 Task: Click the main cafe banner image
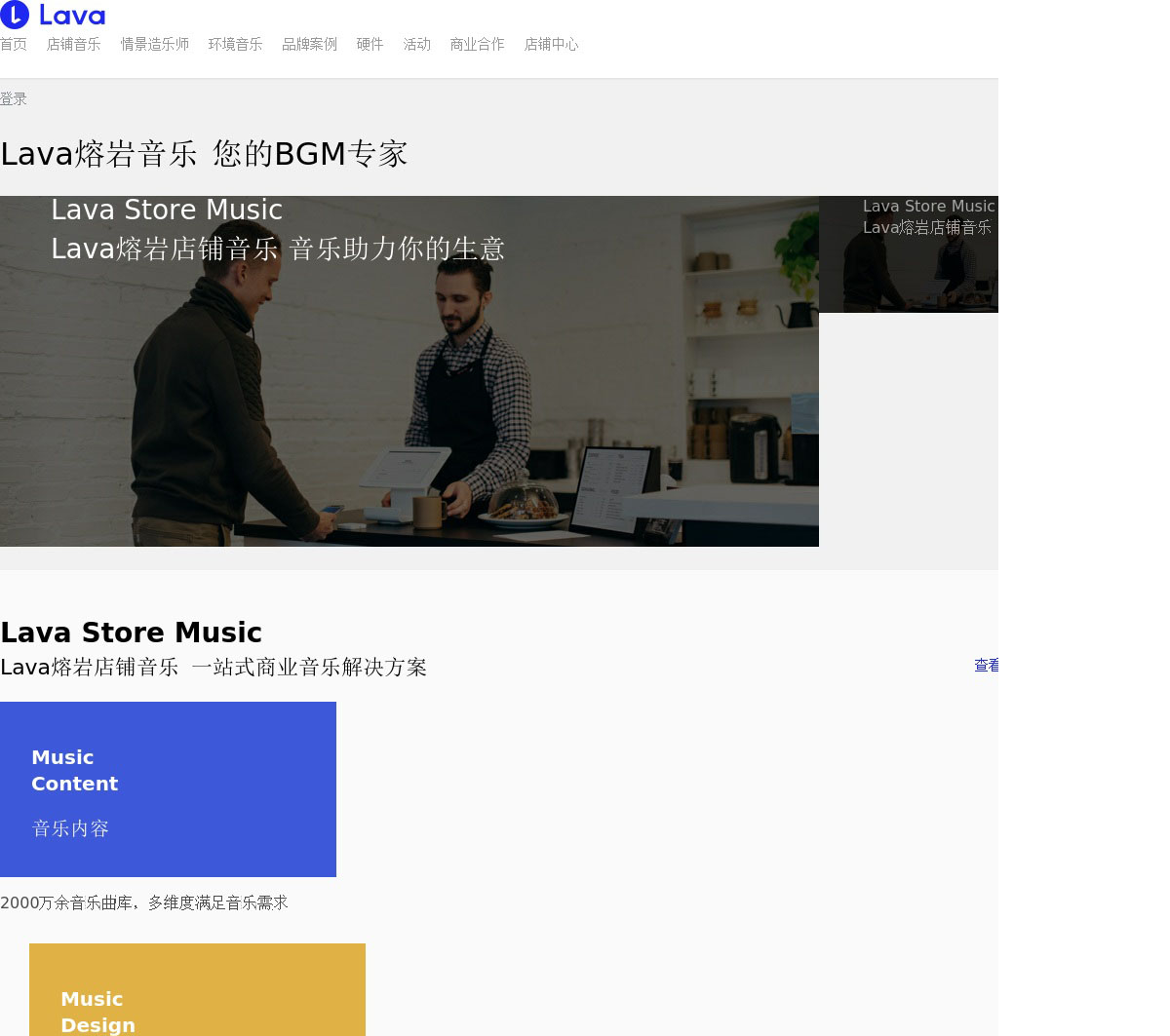coord(409,371)
